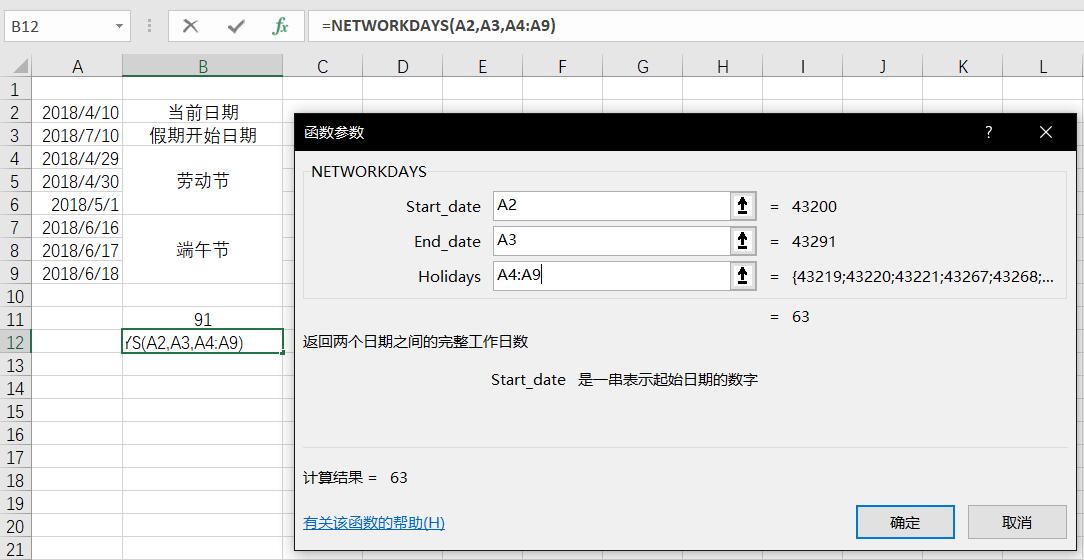Click the 当前日期 cell

point(203,112)
